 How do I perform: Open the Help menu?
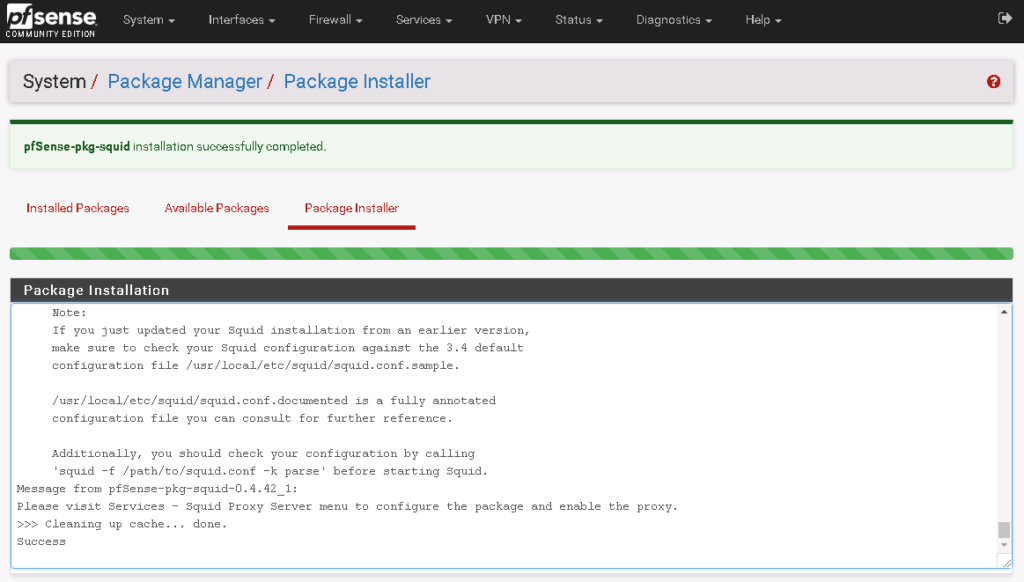(763, 20)
